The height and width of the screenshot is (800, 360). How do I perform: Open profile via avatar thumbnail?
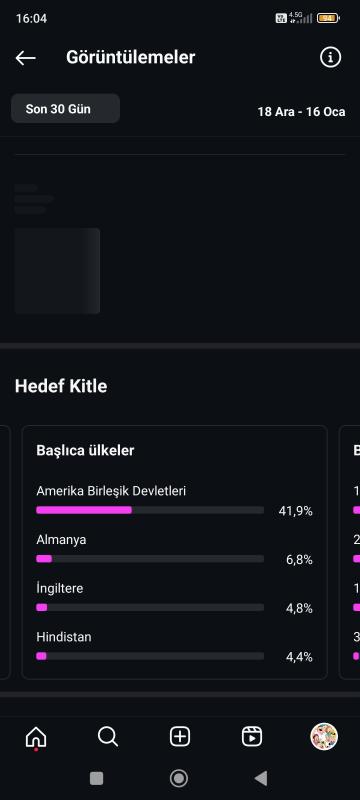click(324, 737)
